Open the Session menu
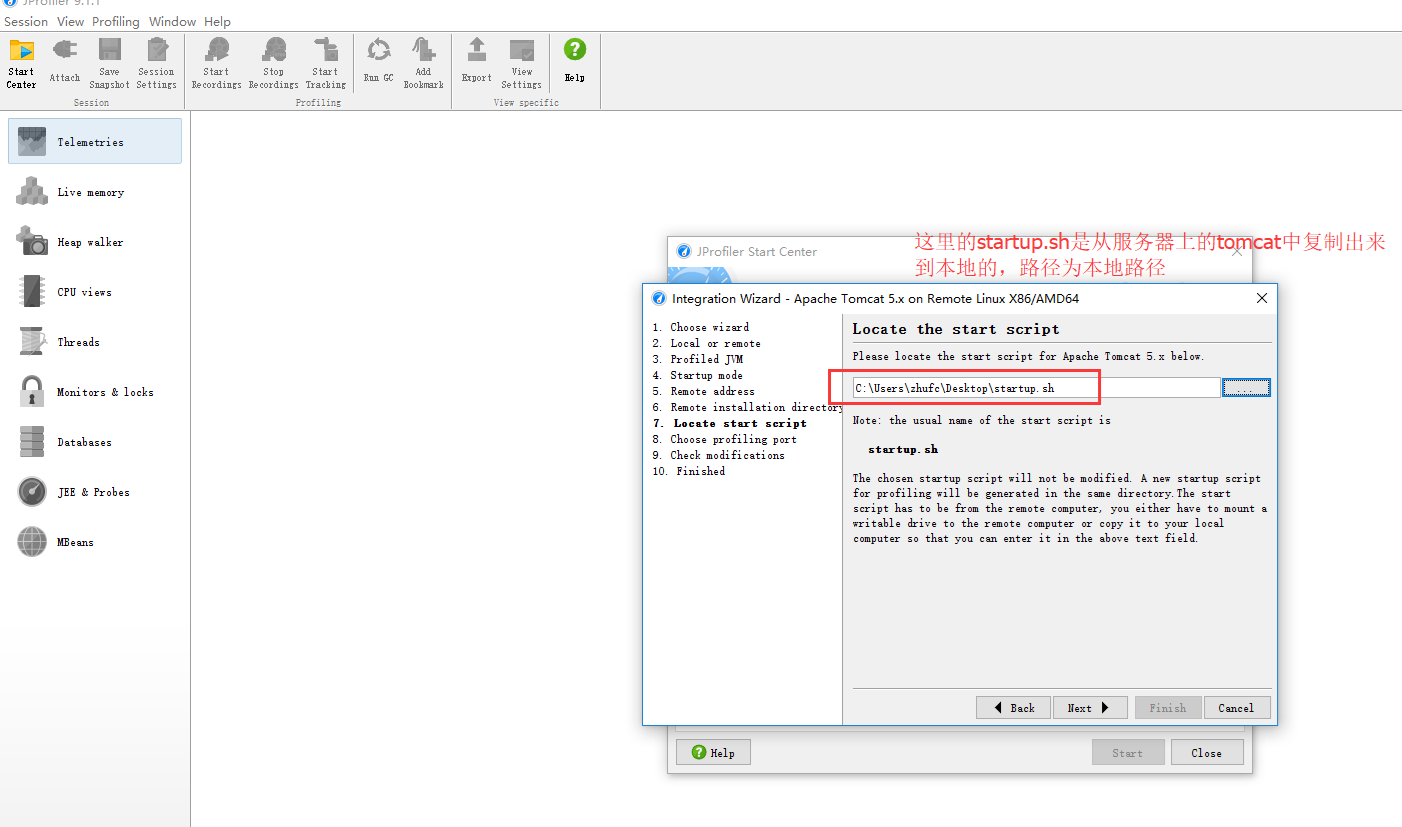This screenshot has width=1402, height=827. point(26,21)
